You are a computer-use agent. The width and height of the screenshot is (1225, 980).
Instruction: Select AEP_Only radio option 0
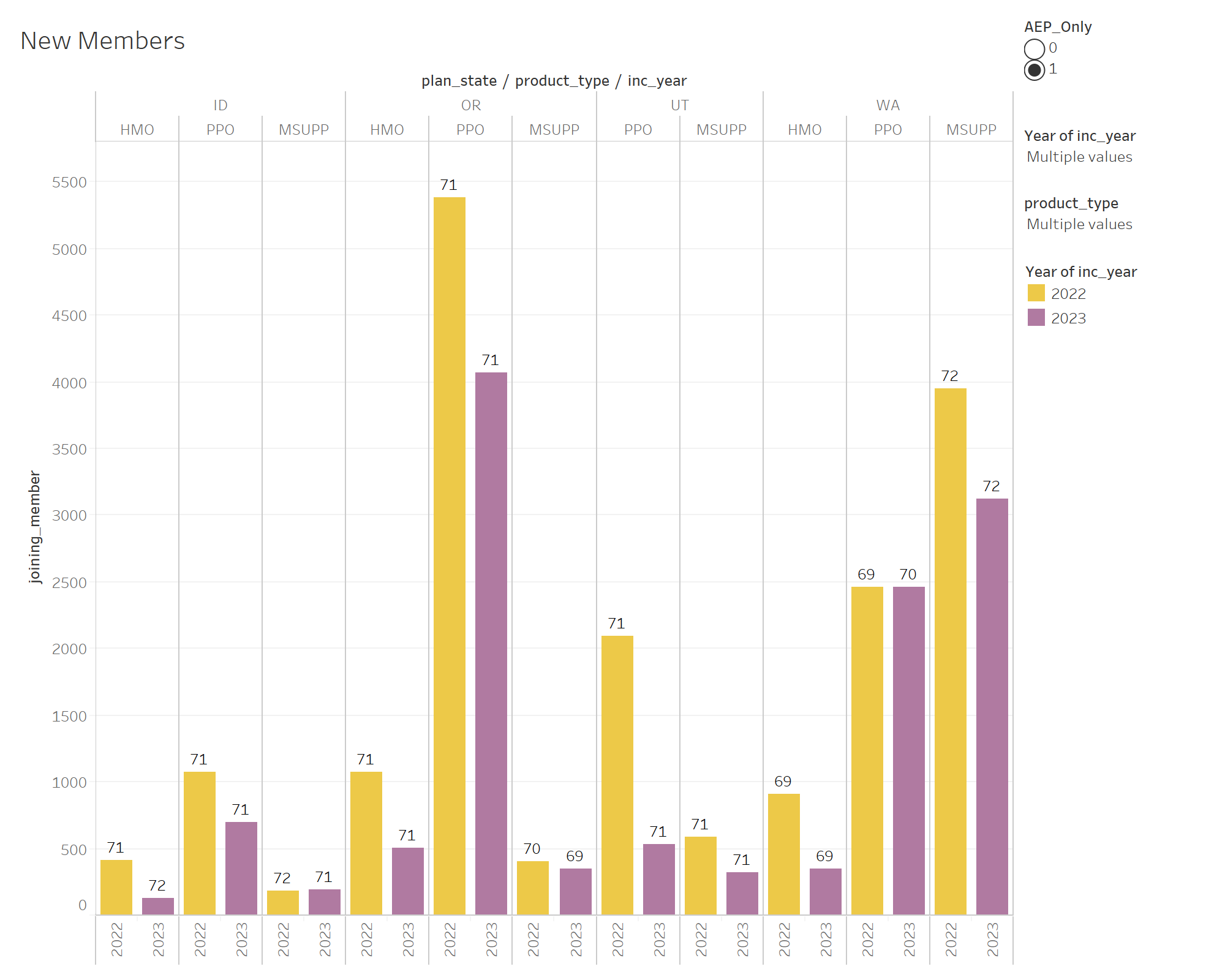pos(1035,48)
